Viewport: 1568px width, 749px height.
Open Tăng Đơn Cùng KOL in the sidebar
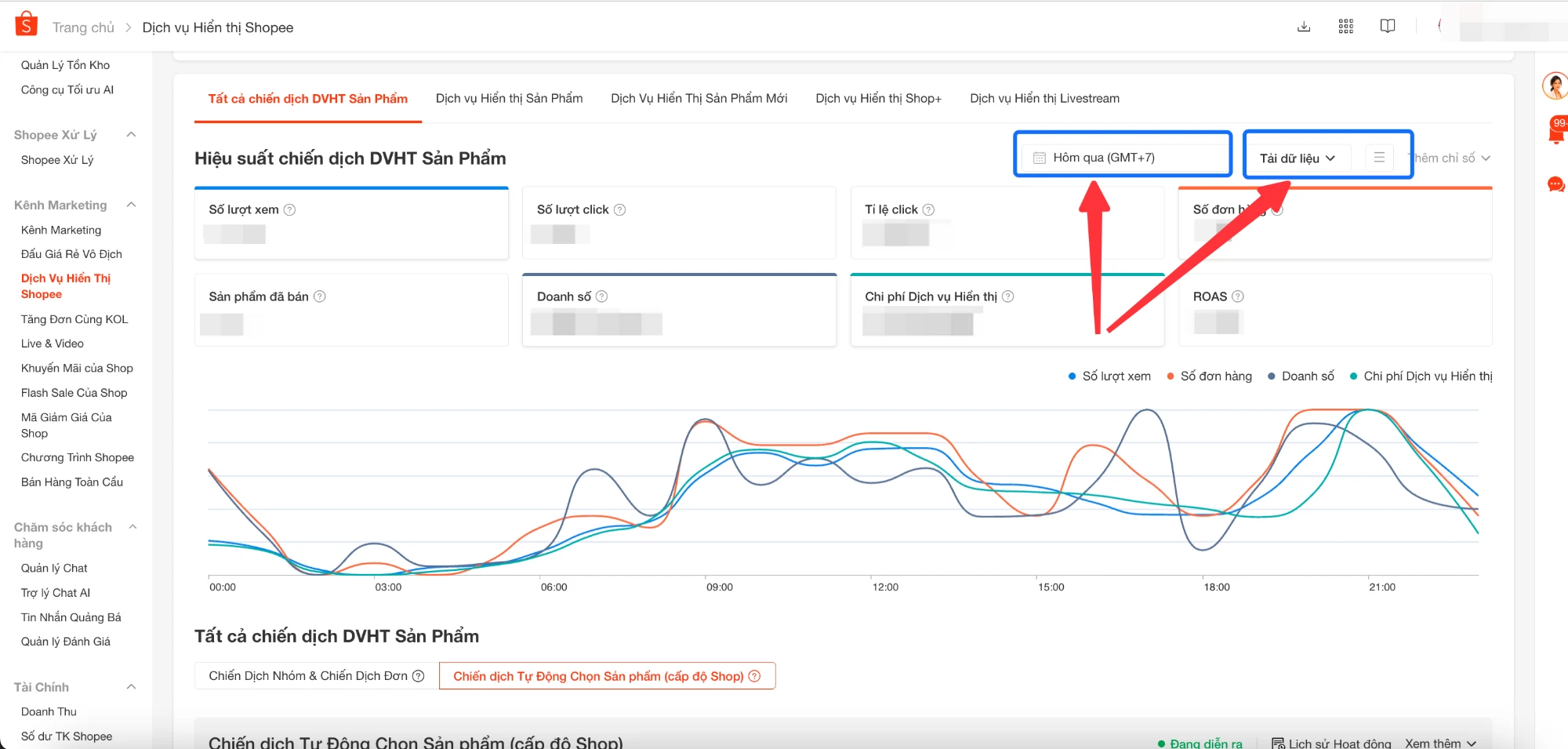coord(74,319)
